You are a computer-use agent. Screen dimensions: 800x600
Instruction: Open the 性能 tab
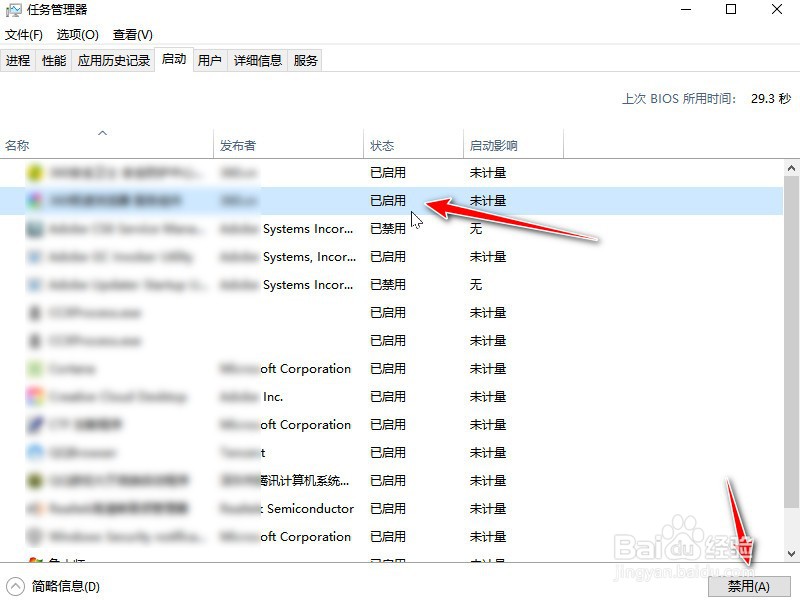(52, 60)
